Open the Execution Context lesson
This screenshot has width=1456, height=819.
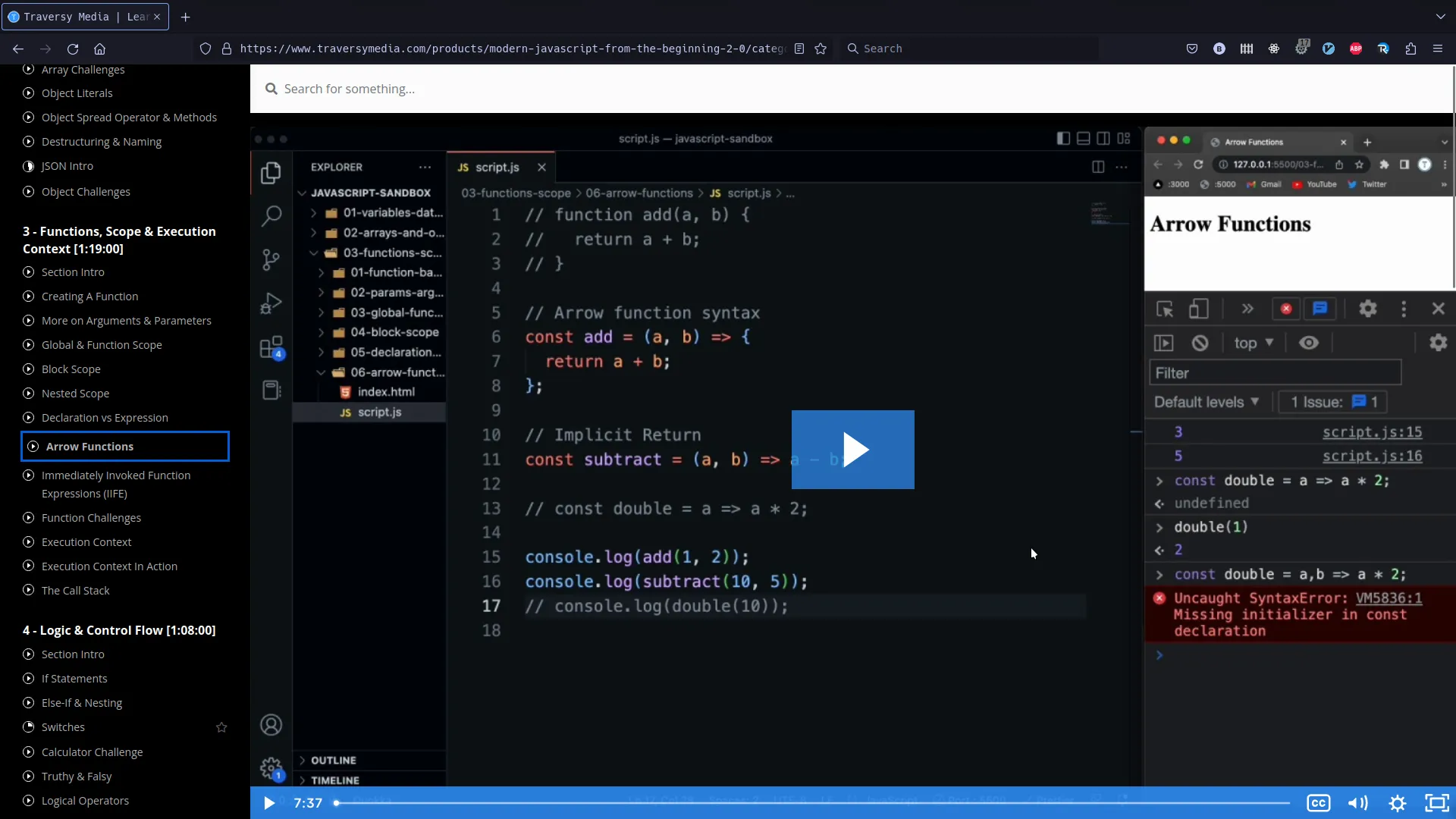(x=86, y=542)
